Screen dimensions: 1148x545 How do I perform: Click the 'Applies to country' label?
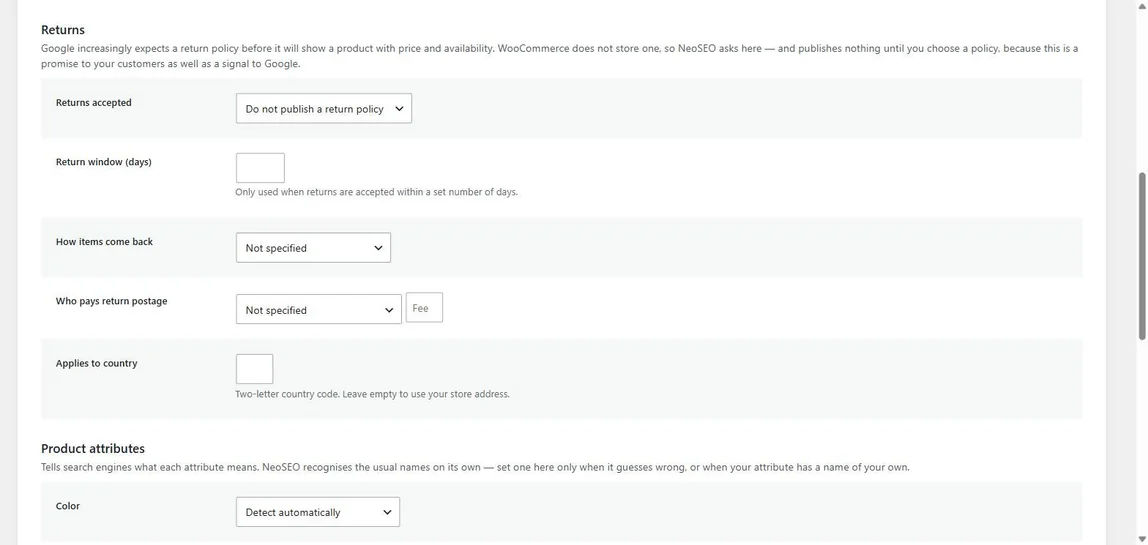point(97,363)
